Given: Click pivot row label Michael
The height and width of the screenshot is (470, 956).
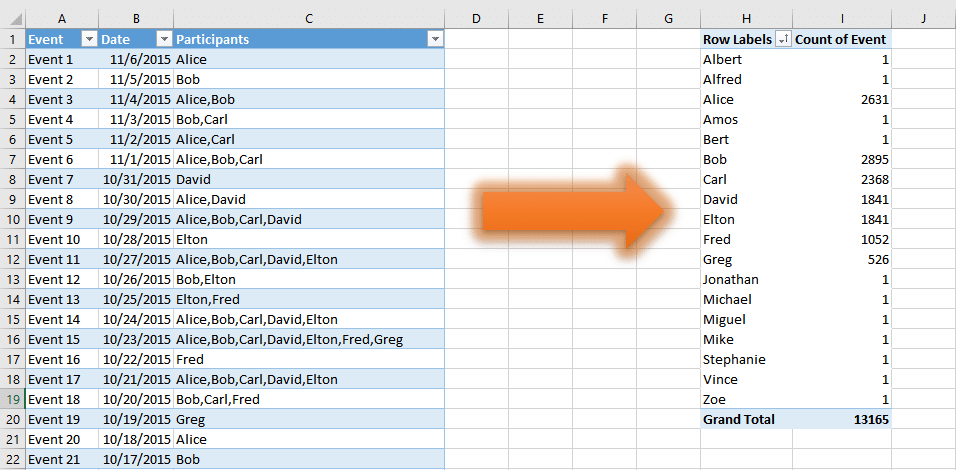Looking at the screenshot, I should pos(746,299).
